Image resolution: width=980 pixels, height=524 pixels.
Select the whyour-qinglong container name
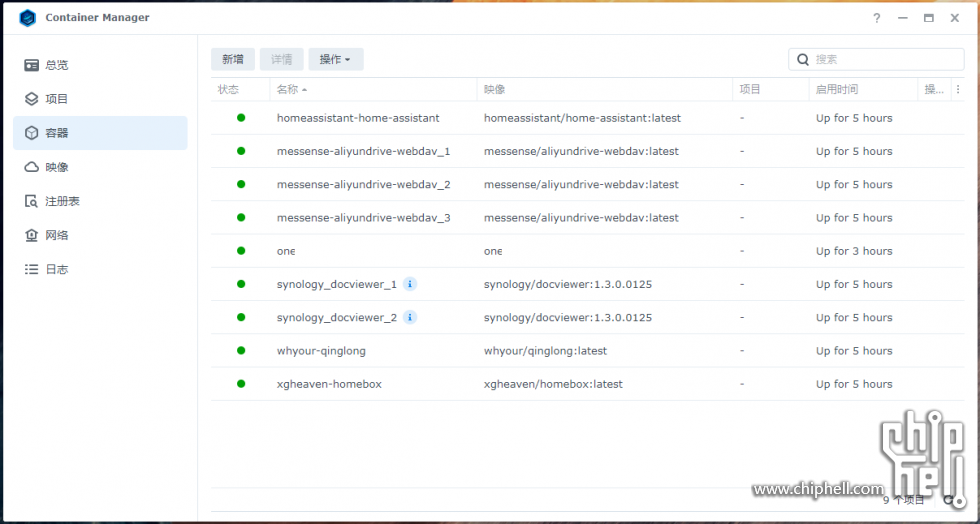click(x=321, y=351)
